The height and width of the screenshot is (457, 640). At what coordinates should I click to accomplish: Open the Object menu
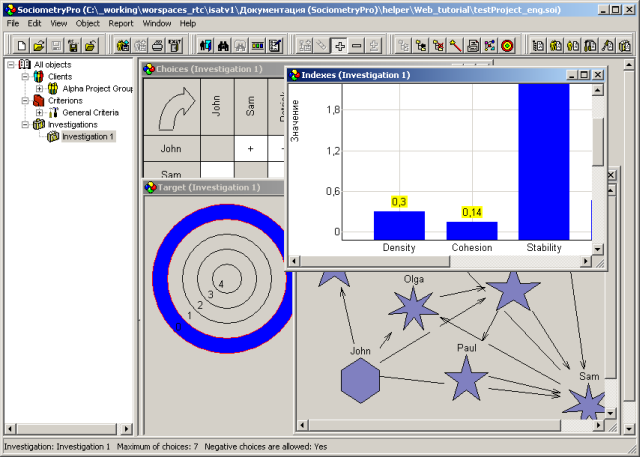[x=88, y=22]
